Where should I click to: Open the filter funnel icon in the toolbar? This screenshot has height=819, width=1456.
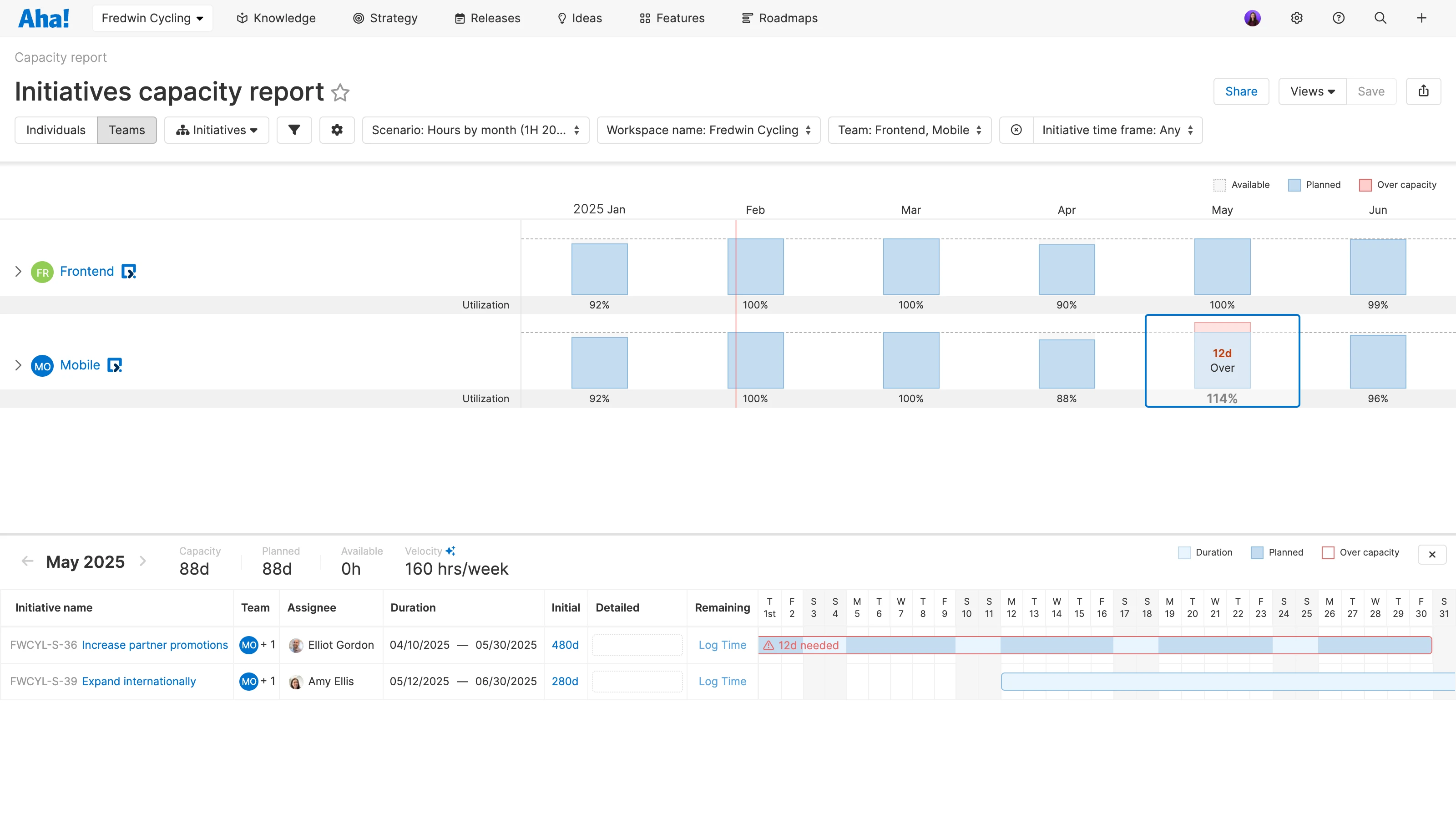(294, 129)
